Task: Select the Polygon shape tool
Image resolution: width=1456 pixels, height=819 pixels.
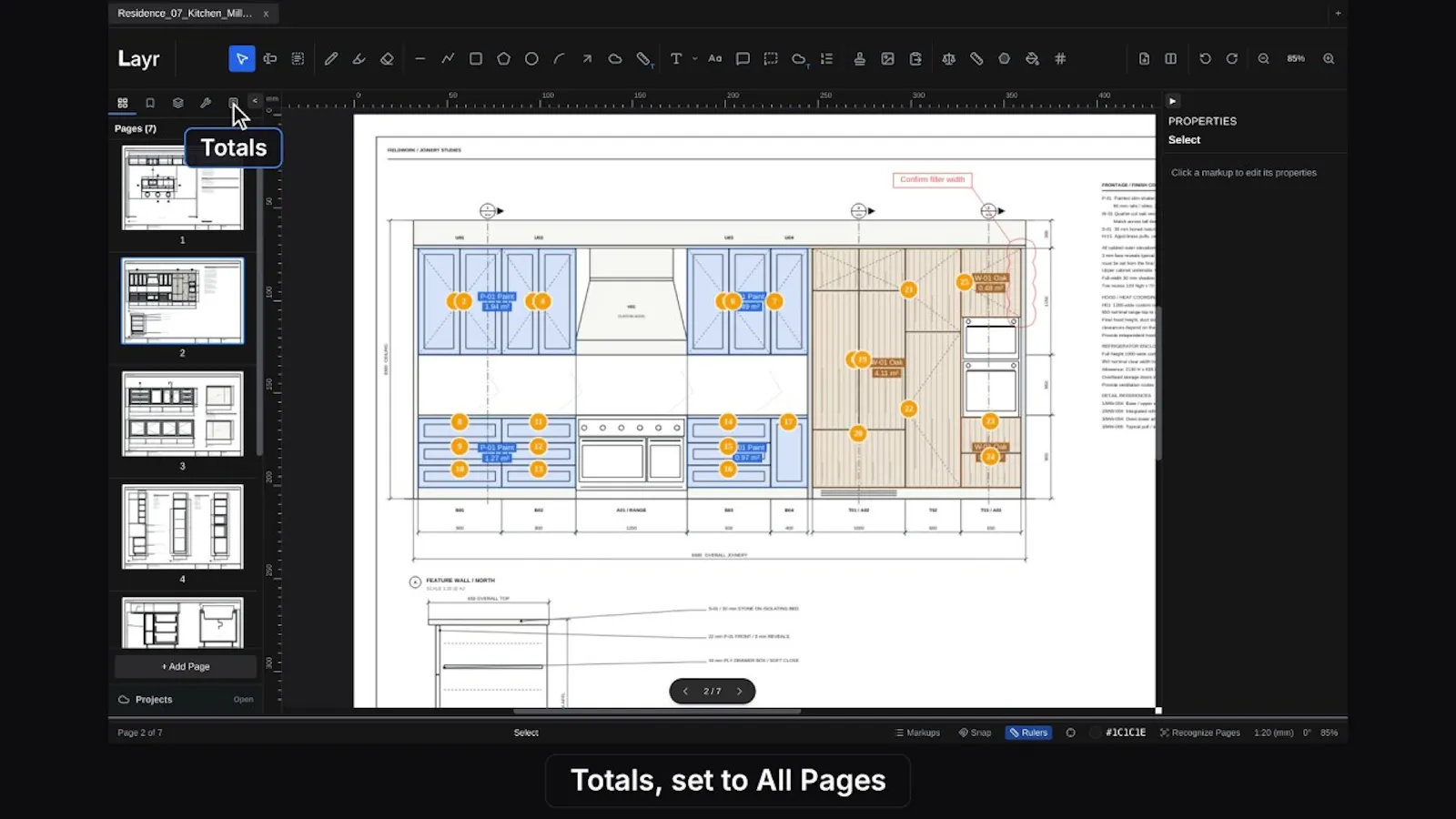Action: pos(503,58)
